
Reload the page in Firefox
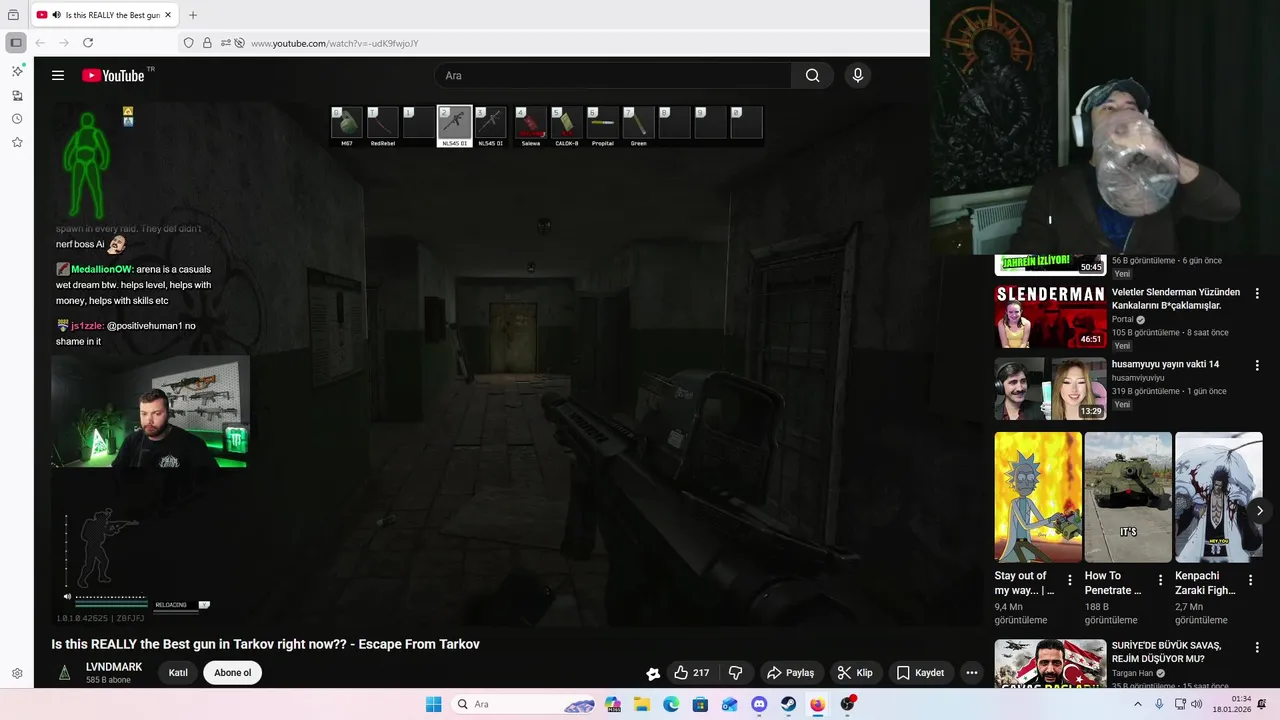click(x=88, y=43)
